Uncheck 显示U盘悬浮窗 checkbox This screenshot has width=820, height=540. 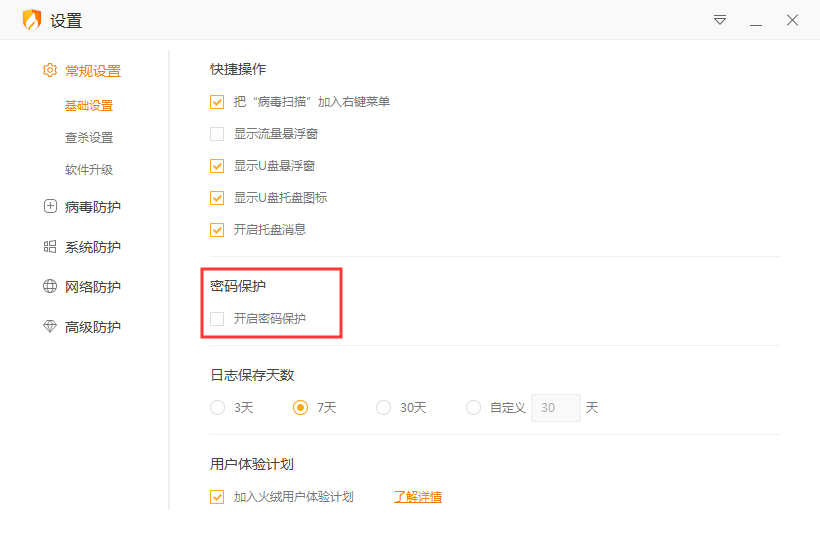click(x=217, y=166)
